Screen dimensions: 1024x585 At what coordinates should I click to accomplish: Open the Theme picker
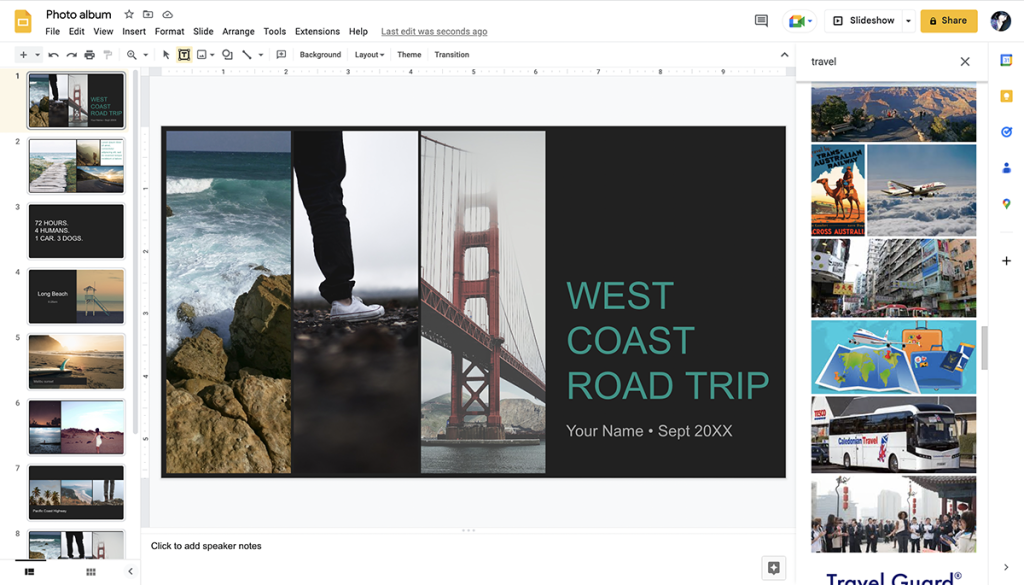coord(409,54)
